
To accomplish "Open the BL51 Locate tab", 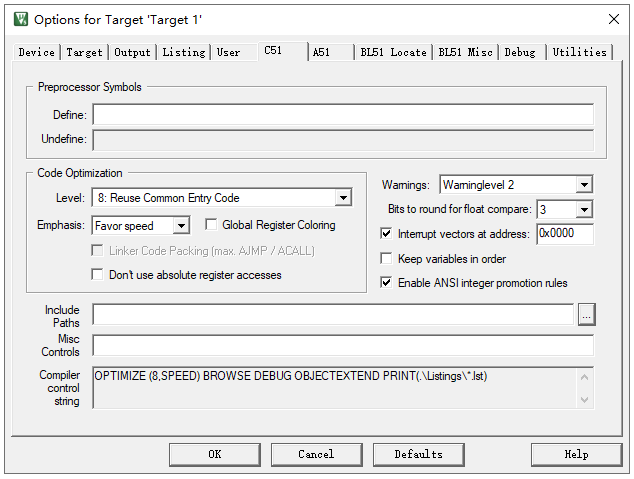I will 393,53.
